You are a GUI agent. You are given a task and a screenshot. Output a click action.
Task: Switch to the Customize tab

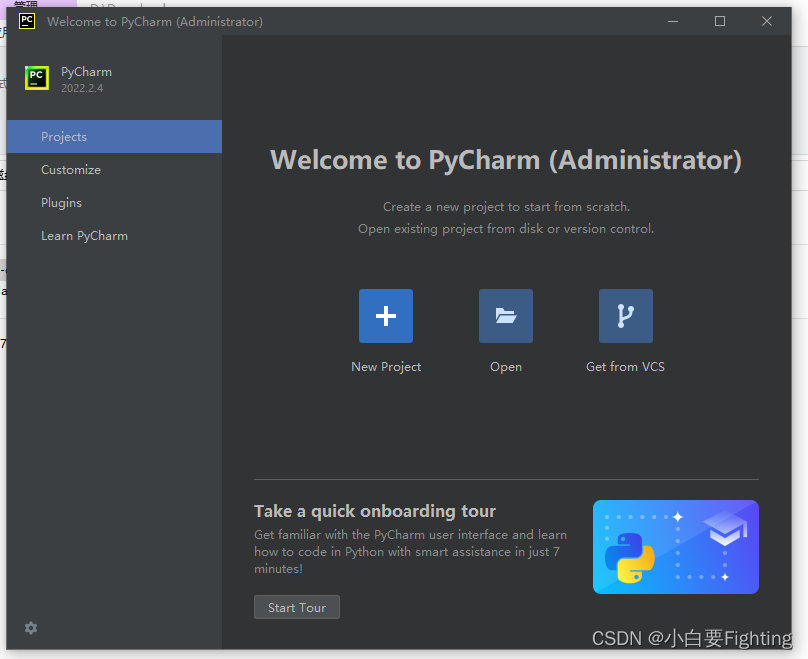(x=114, y=170)
